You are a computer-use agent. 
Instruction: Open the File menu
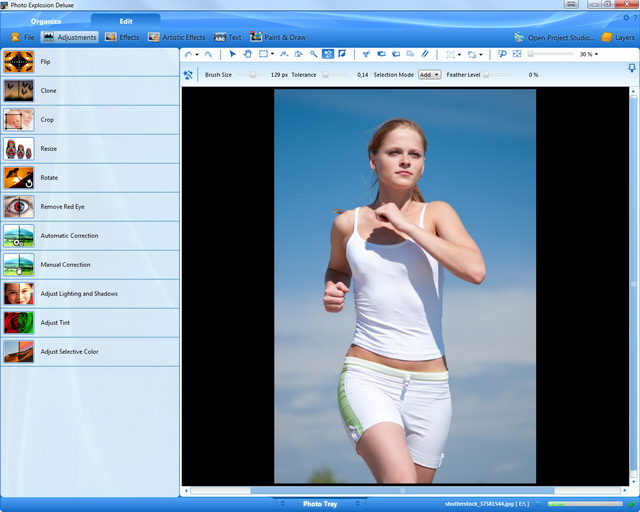click(23, 37)
